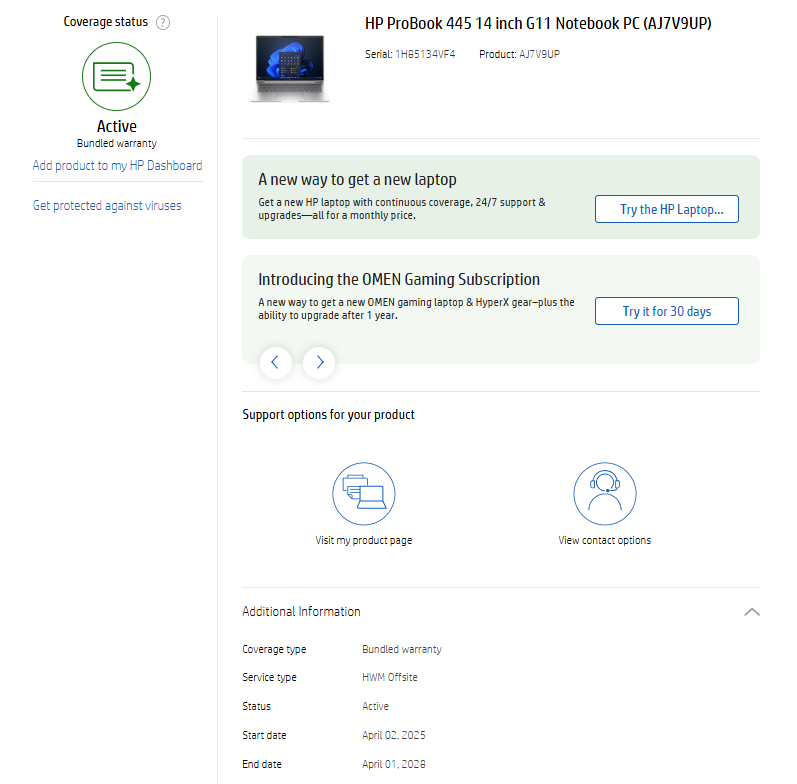Click the serial number 1H85134VF4
Screen dimensions: 797x784
click(425, 54)
